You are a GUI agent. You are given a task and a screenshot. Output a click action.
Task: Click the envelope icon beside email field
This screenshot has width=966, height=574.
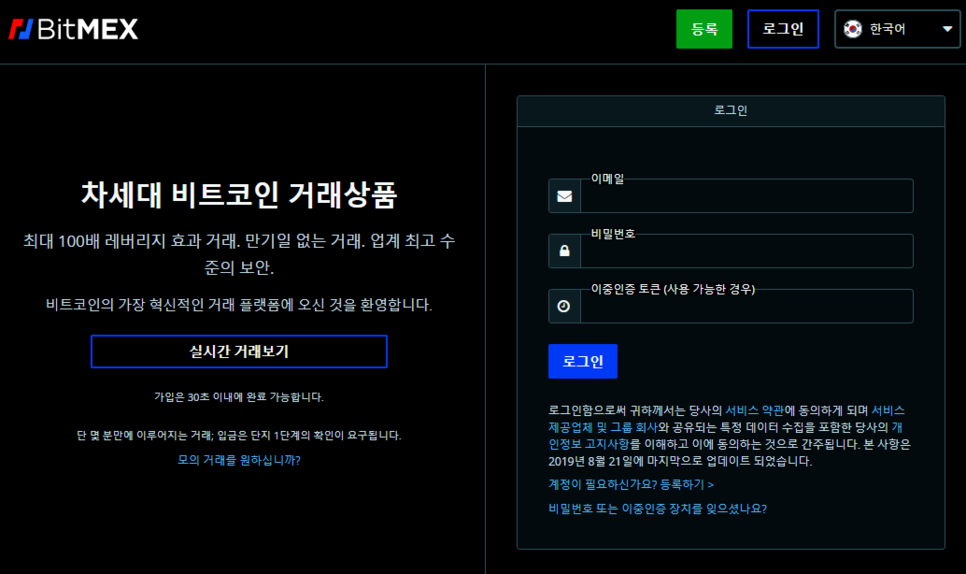564,196
